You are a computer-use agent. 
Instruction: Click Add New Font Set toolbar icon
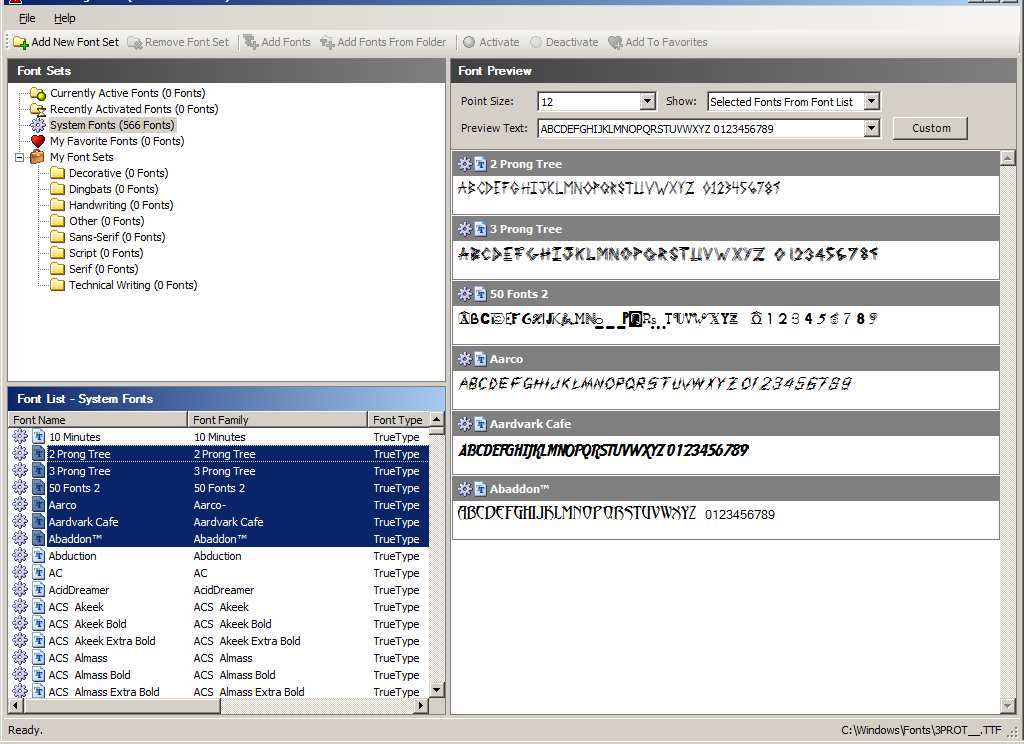click(20, 42)
